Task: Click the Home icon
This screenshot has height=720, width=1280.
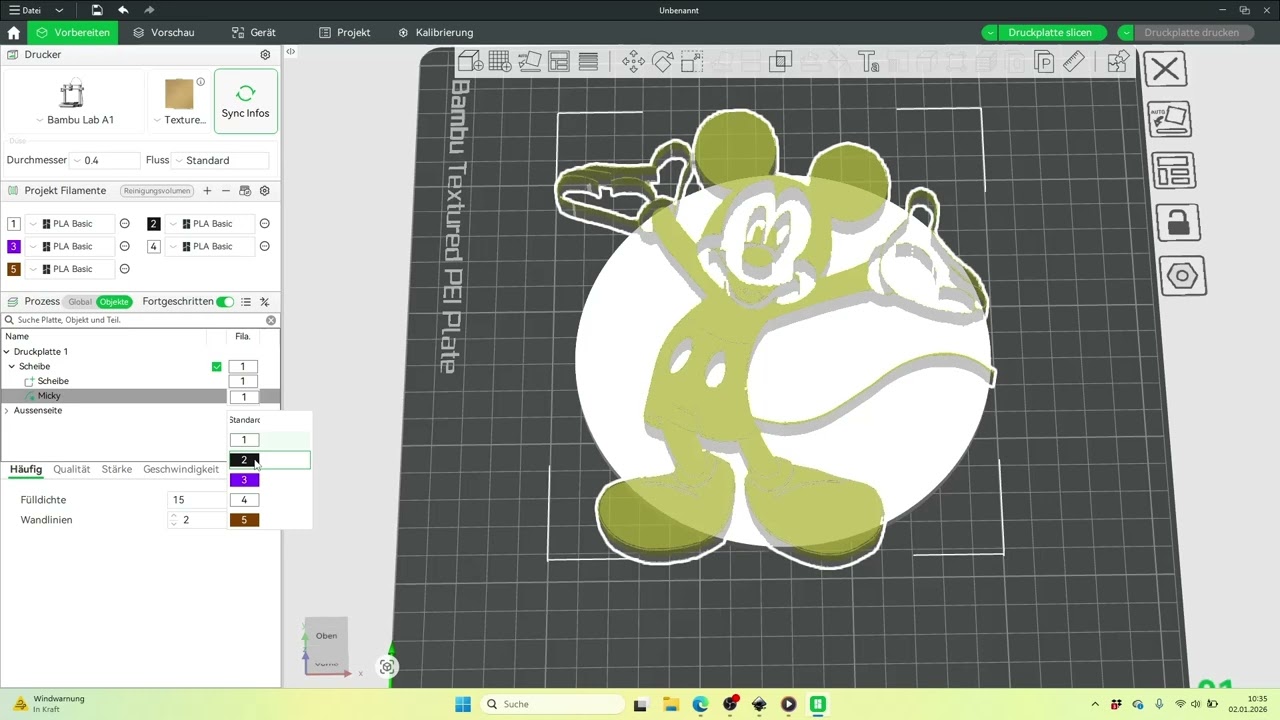Action: (13, 33)
